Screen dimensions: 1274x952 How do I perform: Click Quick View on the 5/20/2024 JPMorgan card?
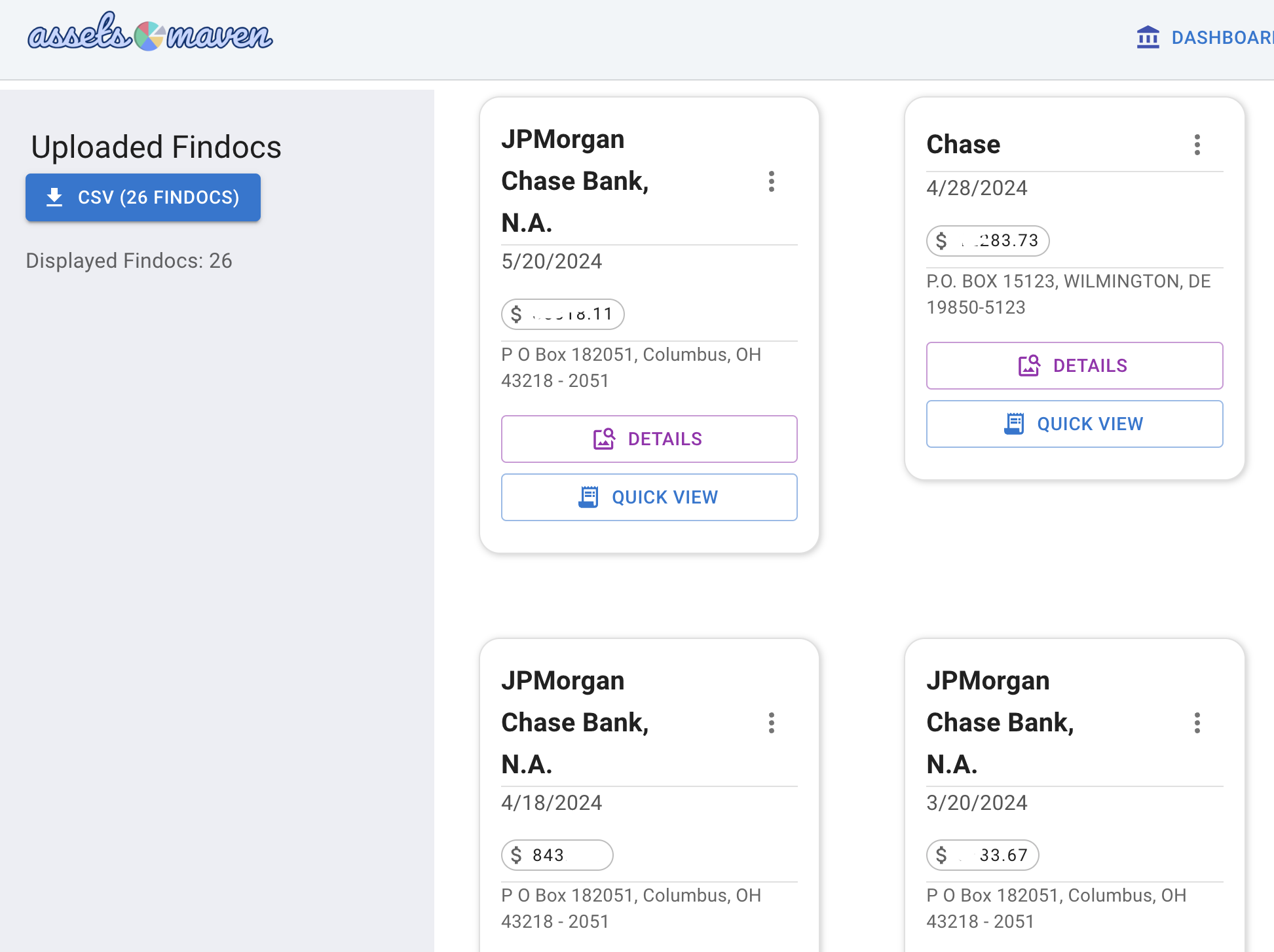coord(649,497)
